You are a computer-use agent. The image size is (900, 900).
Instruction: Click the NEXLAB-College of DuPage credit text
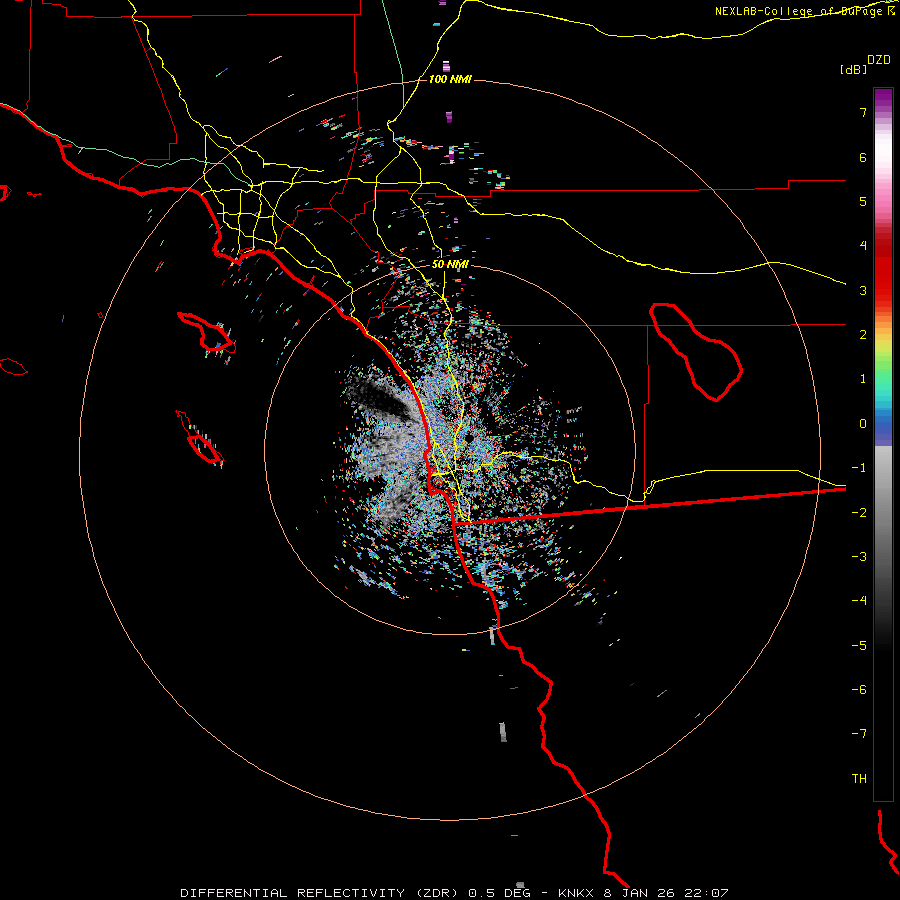[805, 11]
